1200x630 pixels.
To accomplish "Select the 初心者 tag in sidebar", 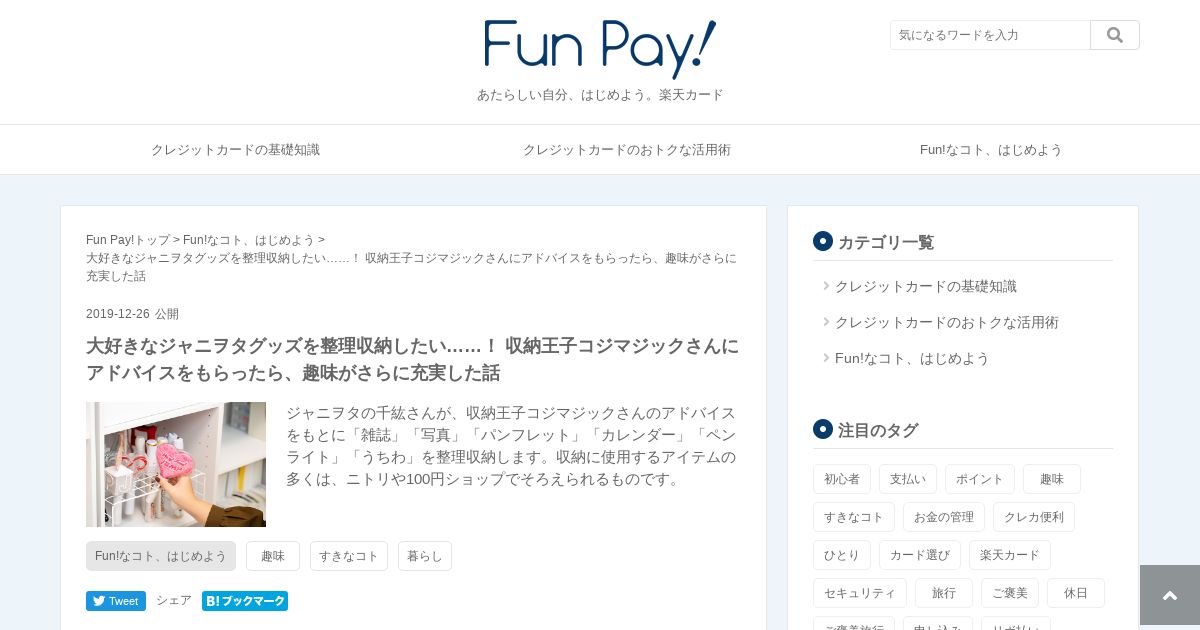I will pyautogui.click(x=842, y=479).
